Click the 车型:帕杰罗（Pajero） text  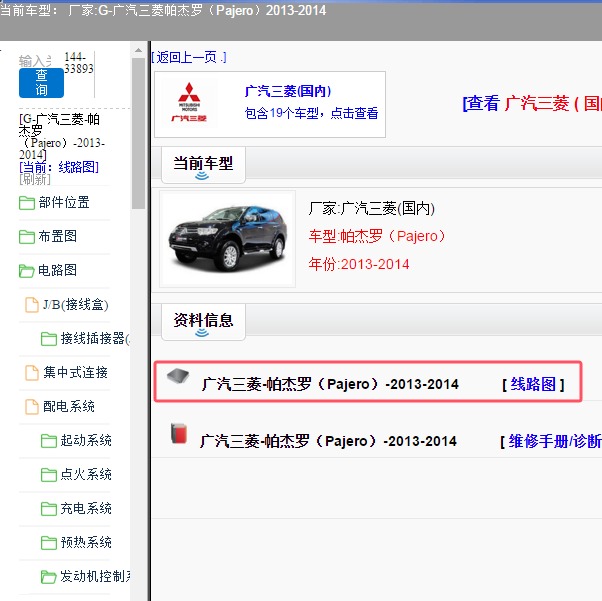[377, 236]
